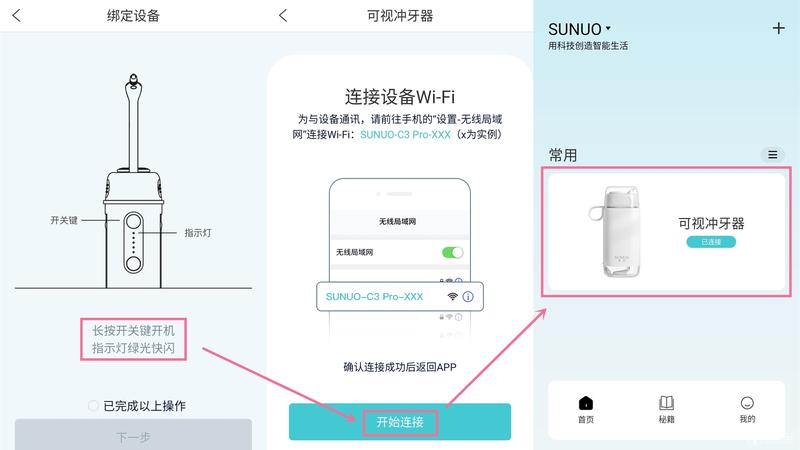
Task: Check the 已完成以上操作 radio button
Action: 93,406
